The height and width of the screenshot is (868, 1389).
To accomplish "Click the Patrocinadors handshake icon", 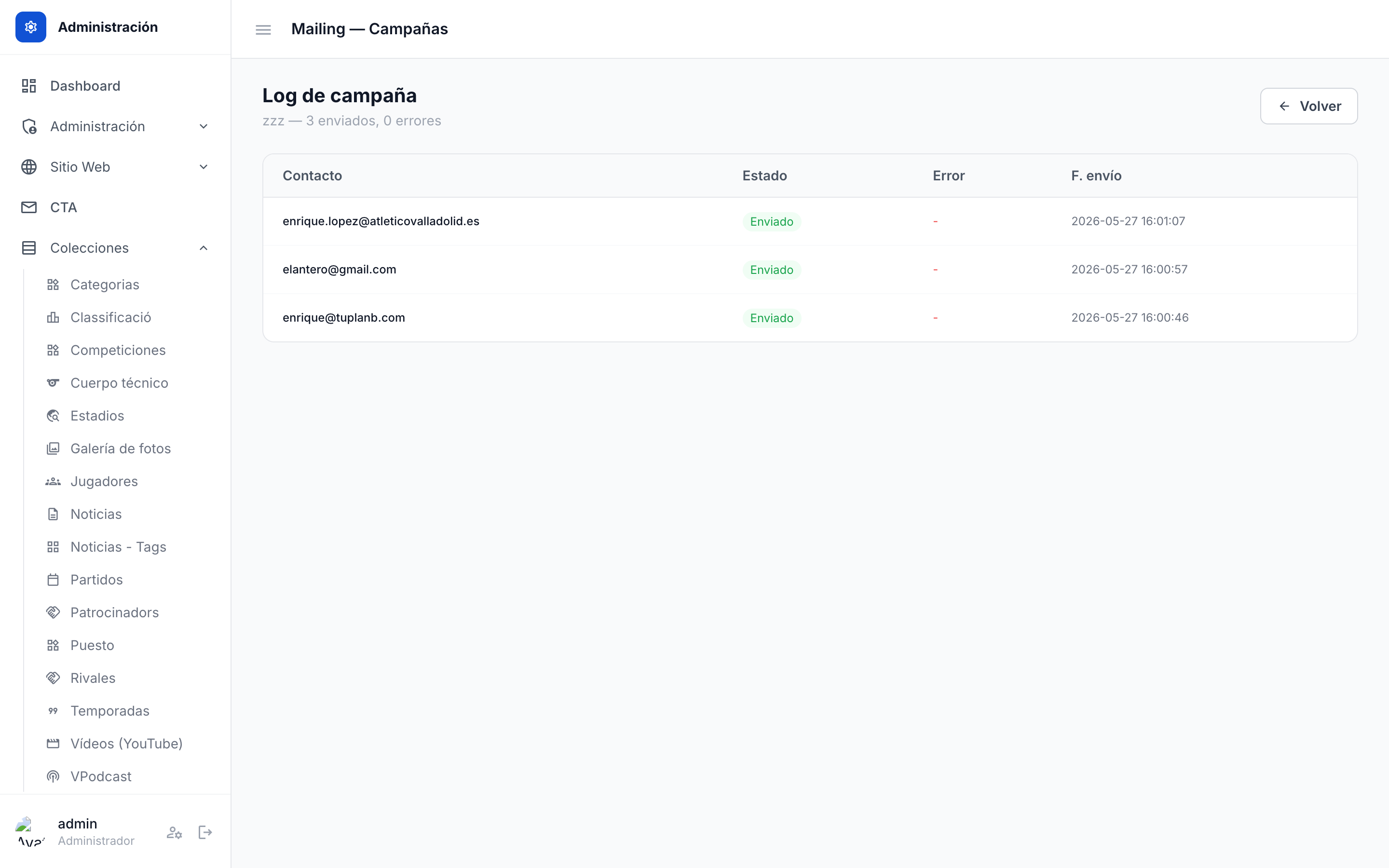I will 53,612.
